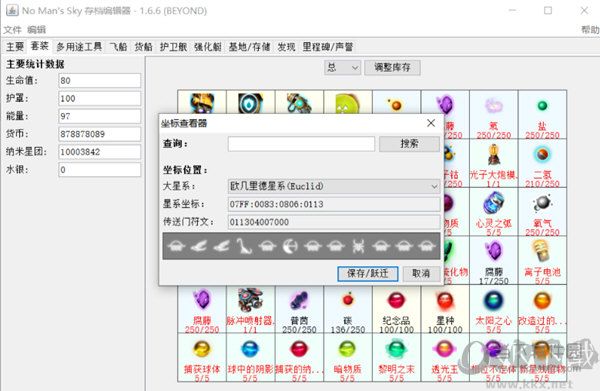The height and width of the screenshot is (391, 600).
Task: Select the 腐藤 17/250 inventory item
Action: point(494,260)
